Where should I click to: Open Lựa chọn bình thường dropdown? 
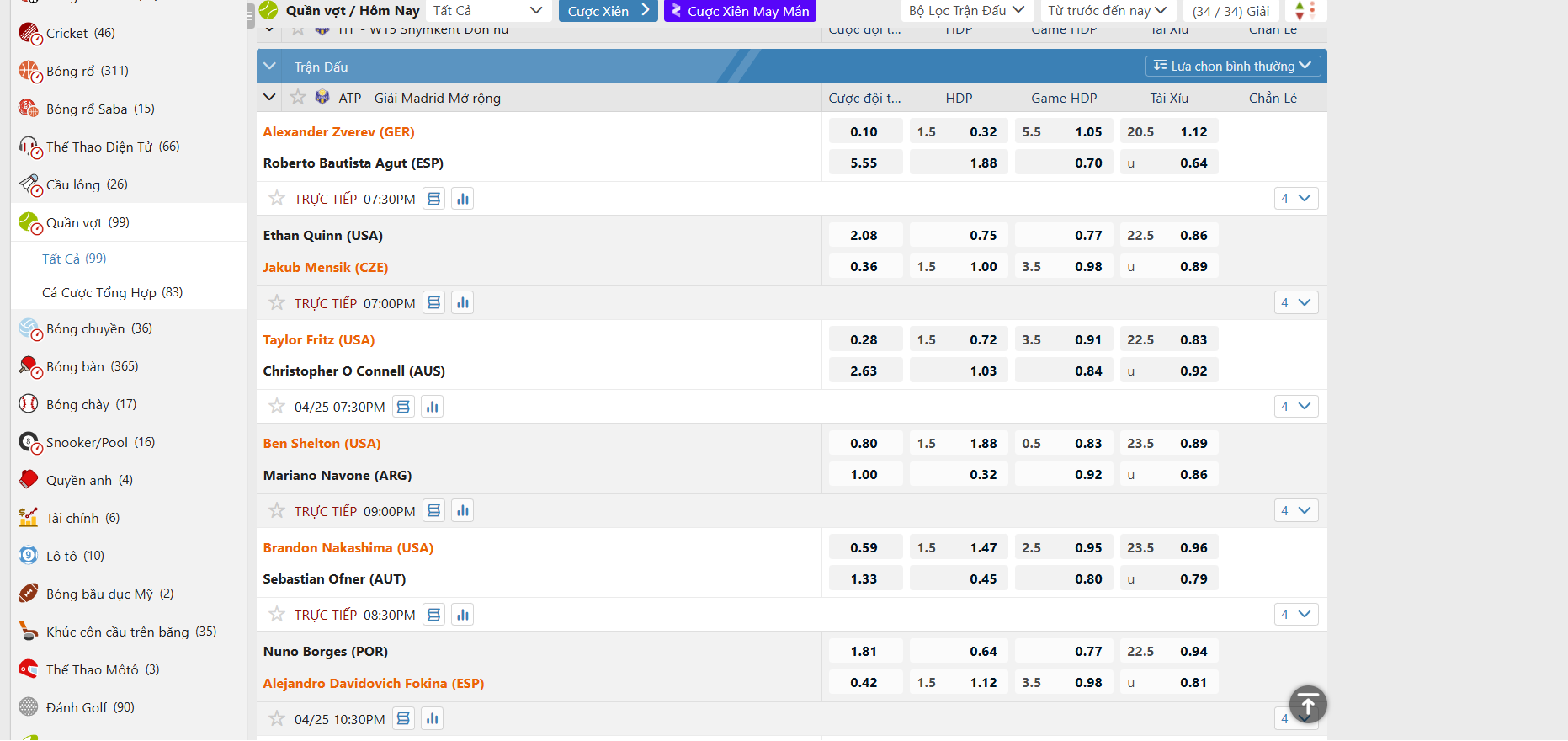(x=1232, y=66)
